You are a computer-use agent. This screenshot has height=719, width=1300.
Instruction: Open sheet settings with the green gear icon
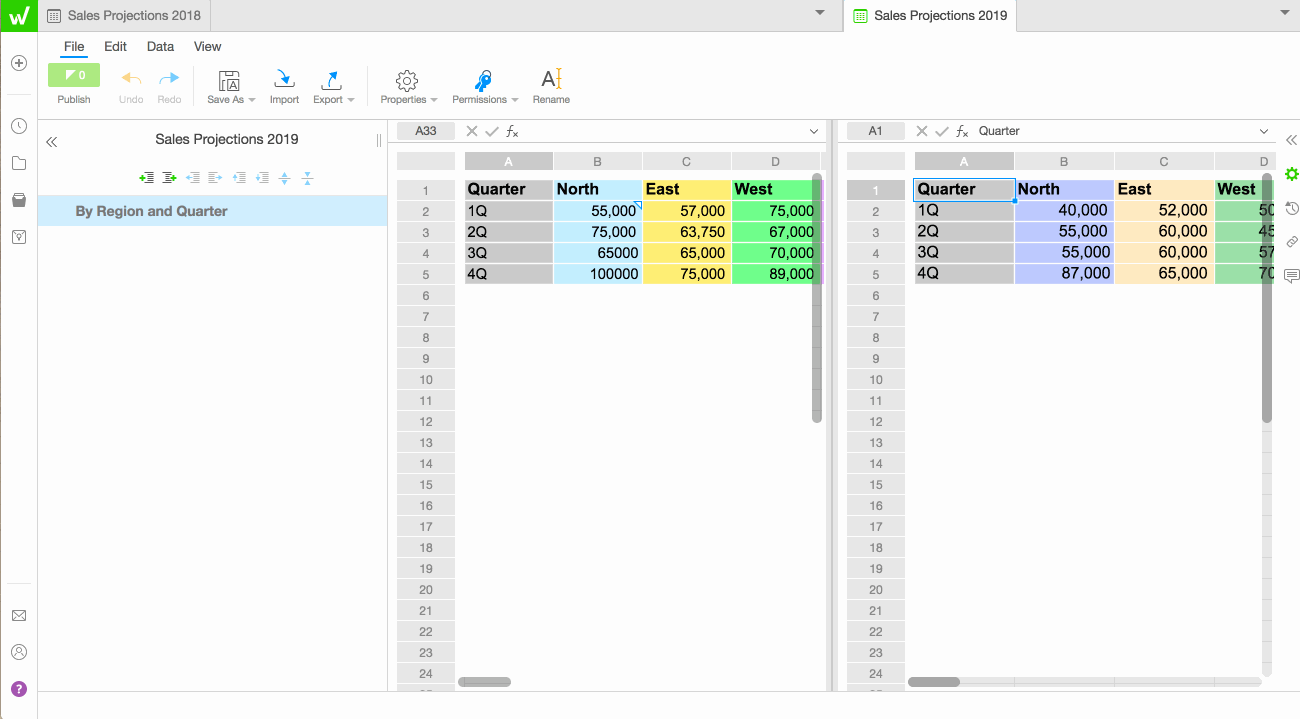(1292, 173)
